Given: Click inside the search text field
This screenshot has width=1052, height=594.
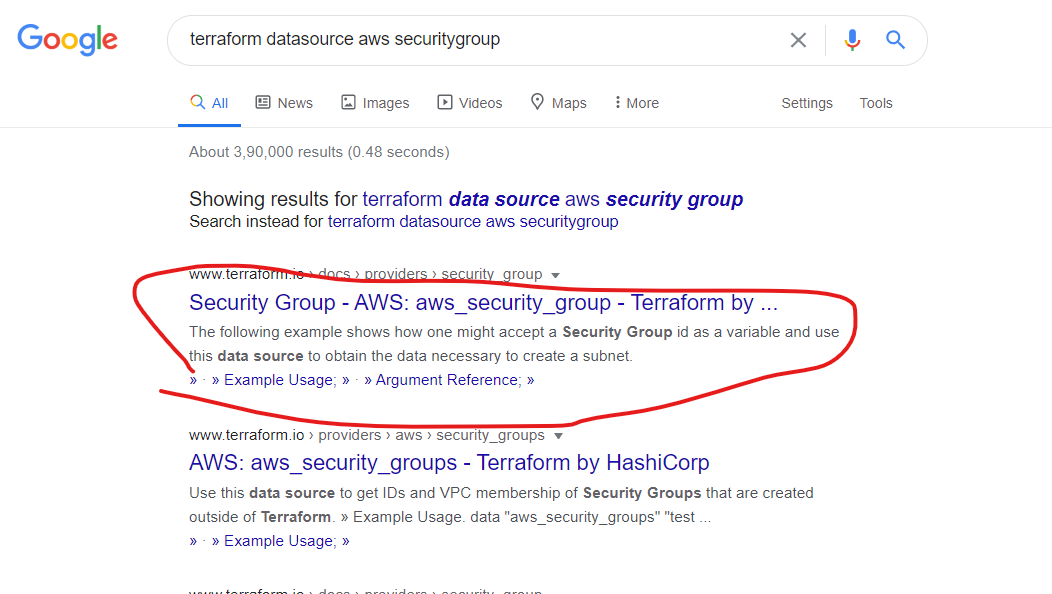Looking at the screenshot, I should tap(480, 40).
